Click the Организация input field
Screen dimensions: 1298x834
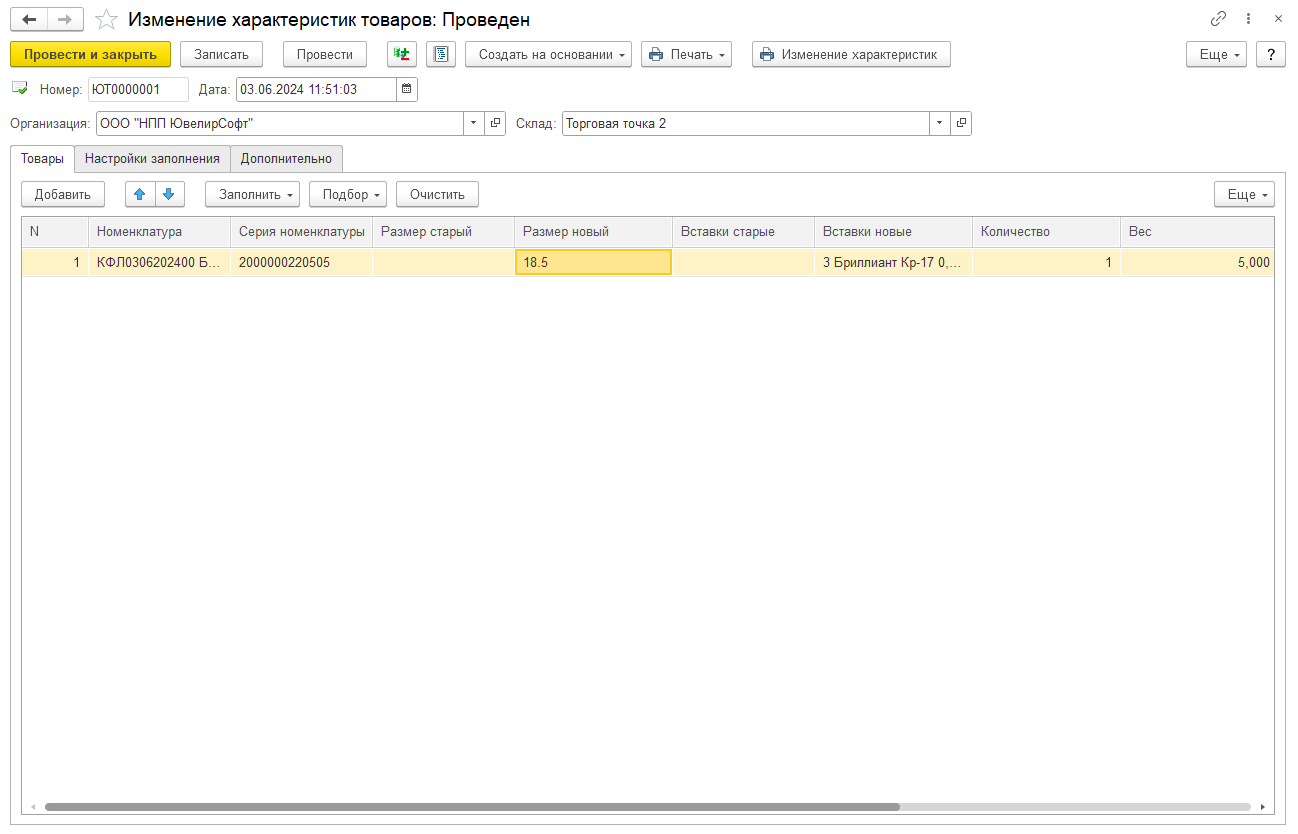[x=280, y=123]
